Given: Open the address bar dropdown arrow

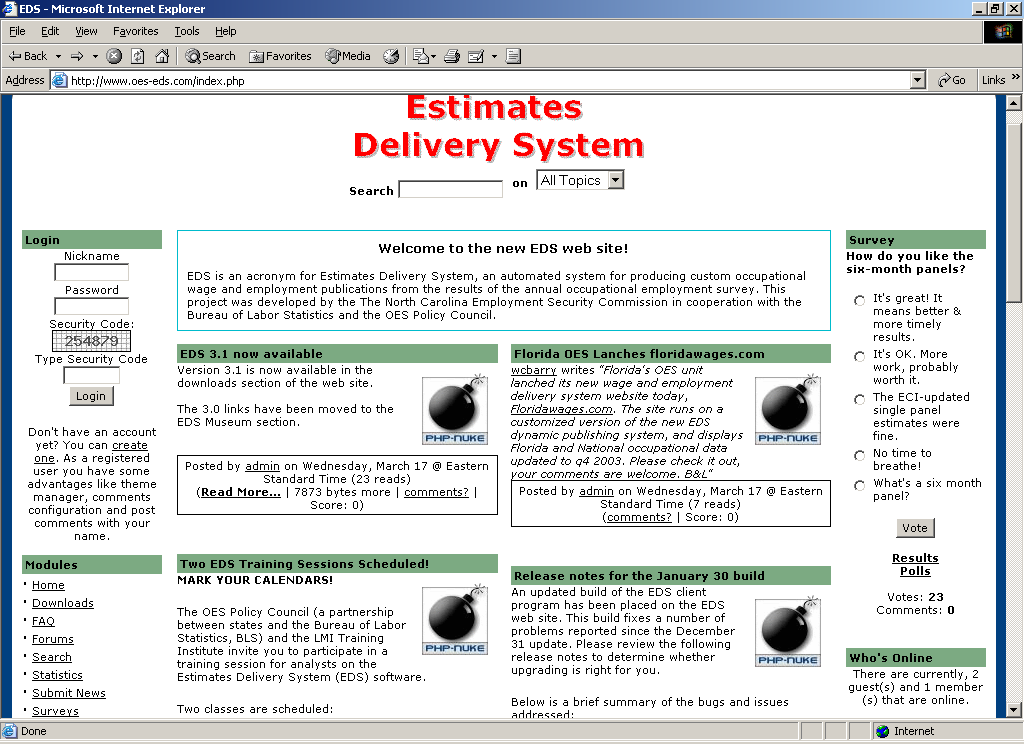Looking at the screenshot, I should tap(917, 80).
